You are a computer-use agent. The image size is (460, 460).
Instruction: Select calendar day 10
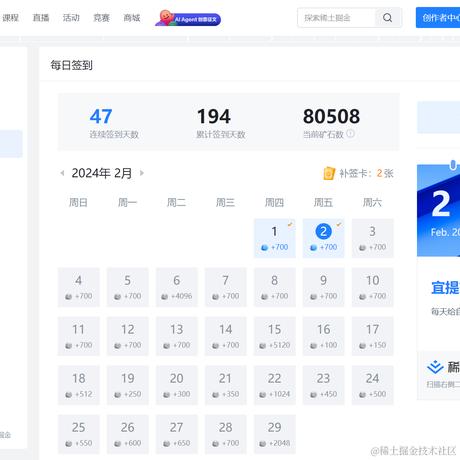tap(372, 287)
